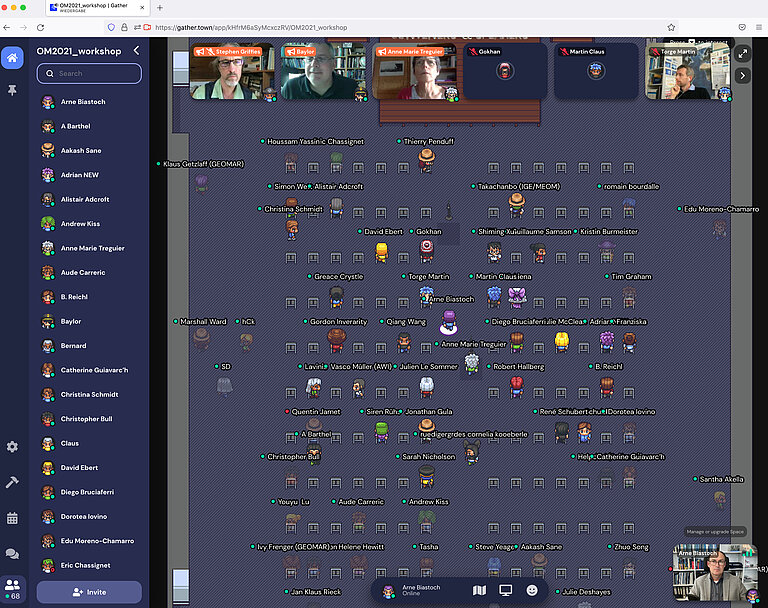The image size is (768, 608).
Task: Open build tool hammer icon
Action: point(12,482)
